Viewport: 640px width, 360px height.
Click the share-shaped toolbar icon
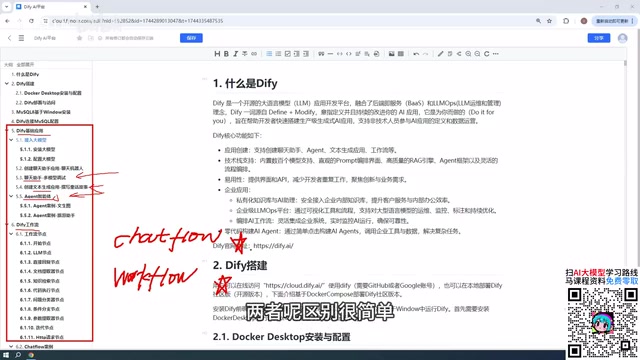pyautogui.click(x=459, y=54)
